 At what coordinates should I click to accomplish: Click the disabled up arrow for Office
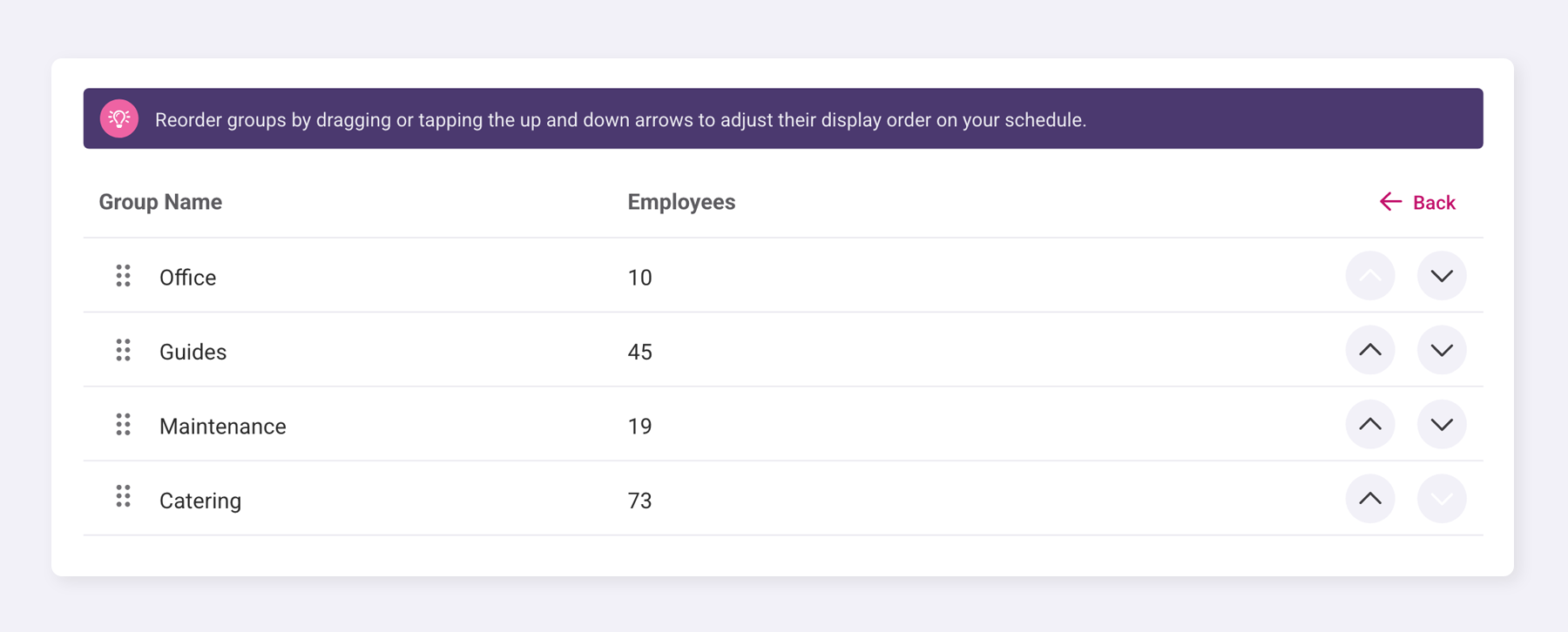[x=1370, y=276]
